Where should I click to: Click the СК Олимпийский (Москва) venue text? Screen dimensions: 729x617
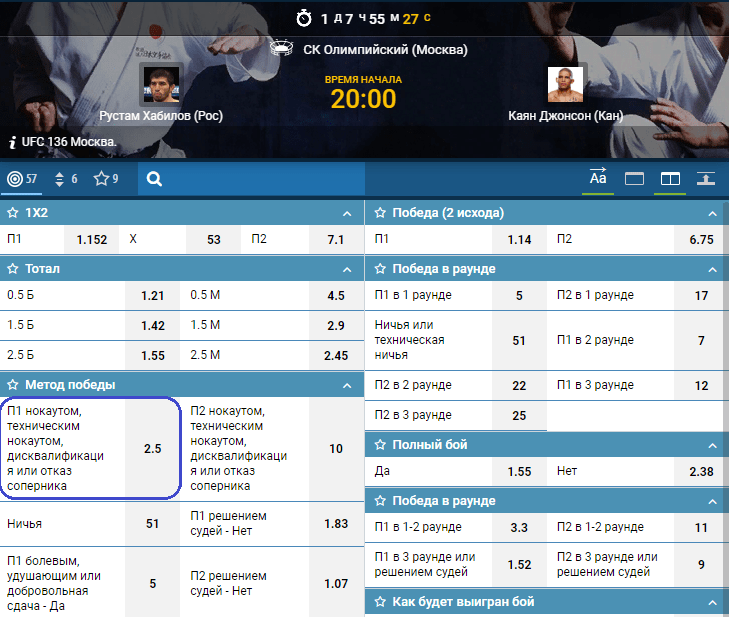[385, 50]
